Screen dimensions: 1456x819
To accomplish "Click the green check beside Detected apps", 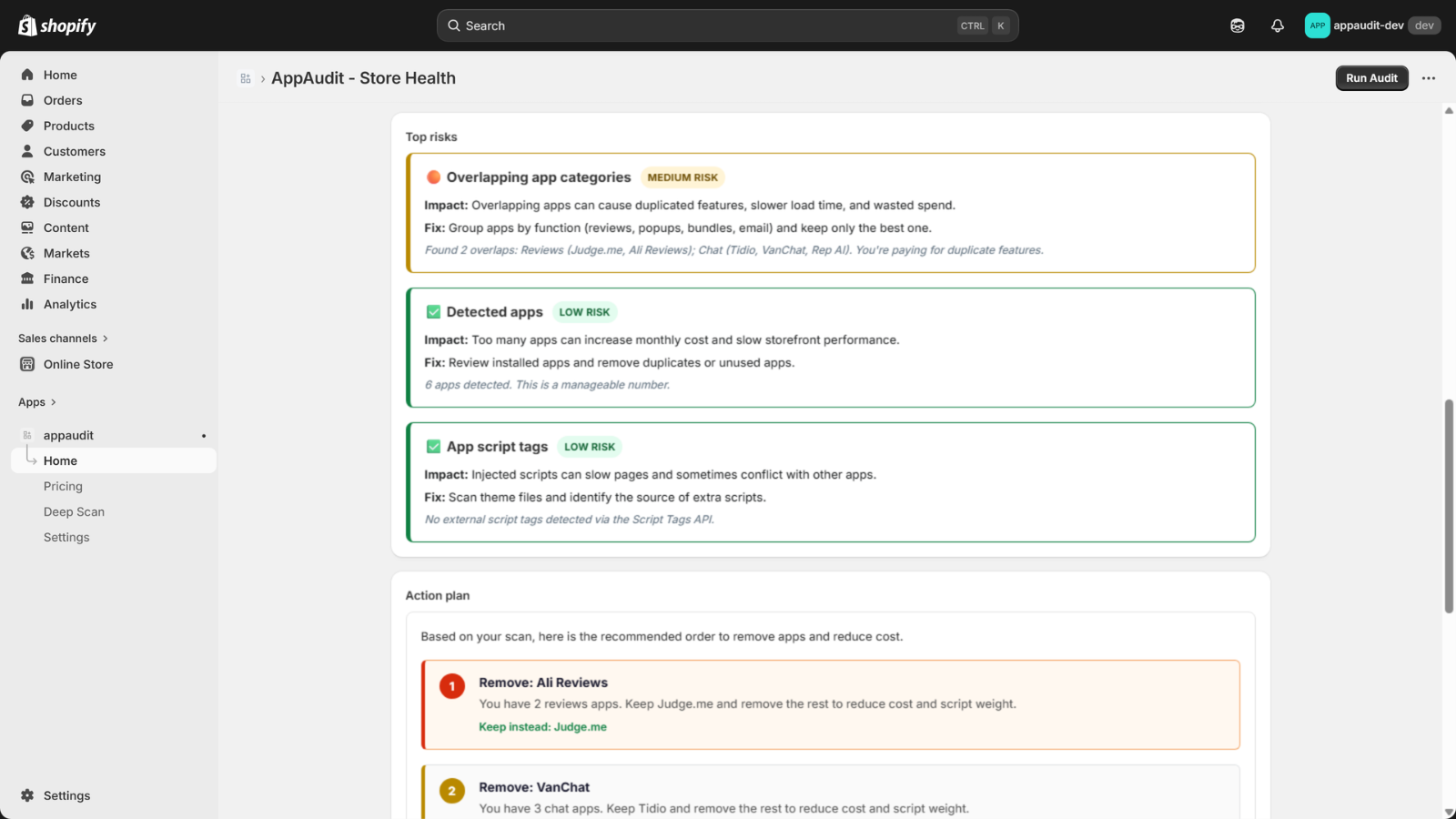I will pos(434,312).
